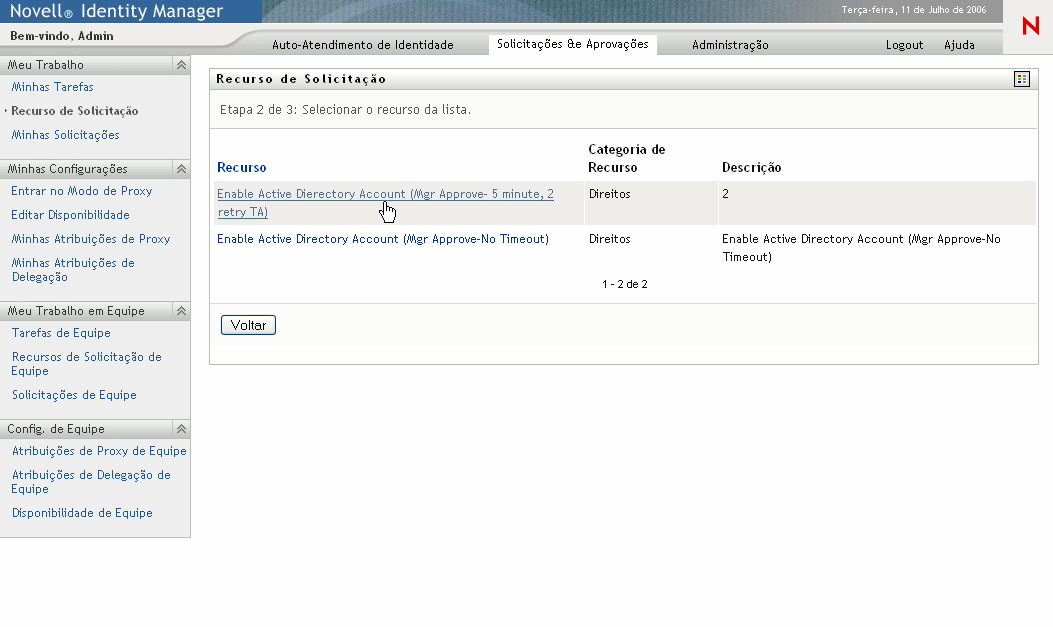1053x627 pixels.
Task: Open Minhas Atribuições de Proxy
Action: tap(91, 239)
